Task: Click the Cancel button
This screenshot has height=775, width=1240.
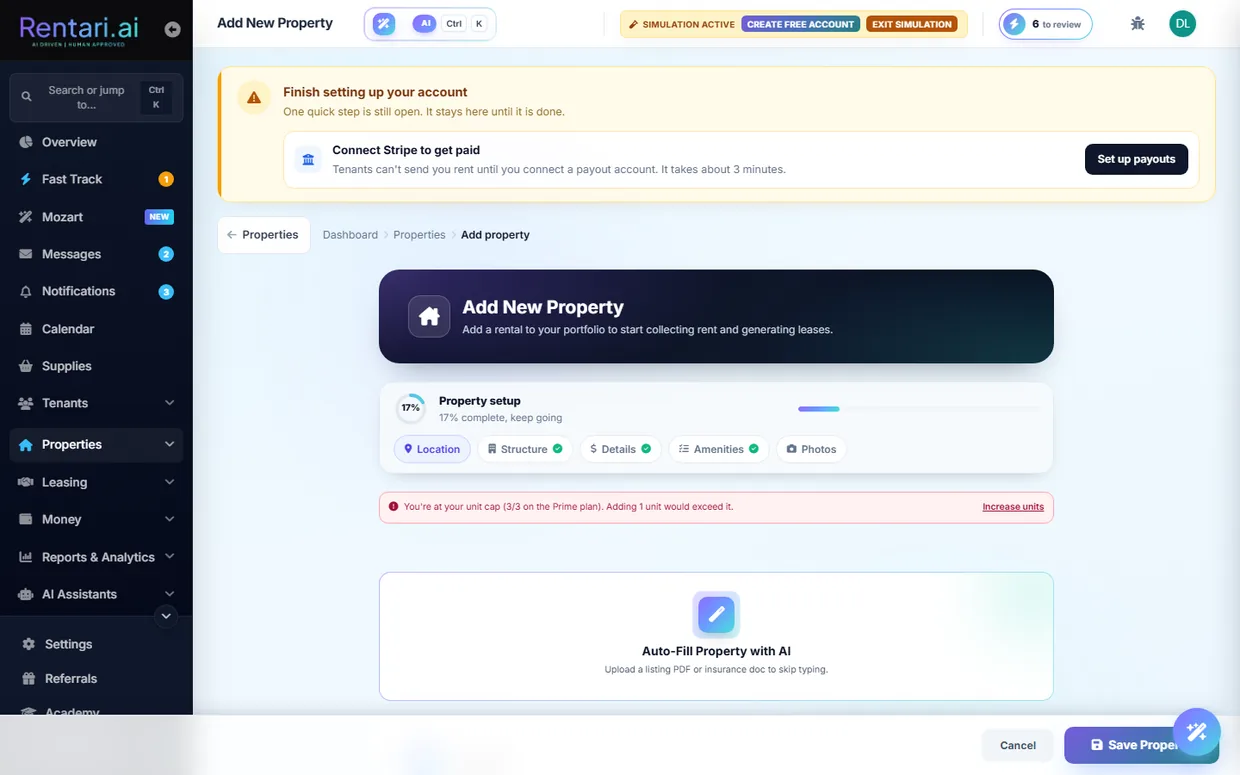Action: point(1018,745)
